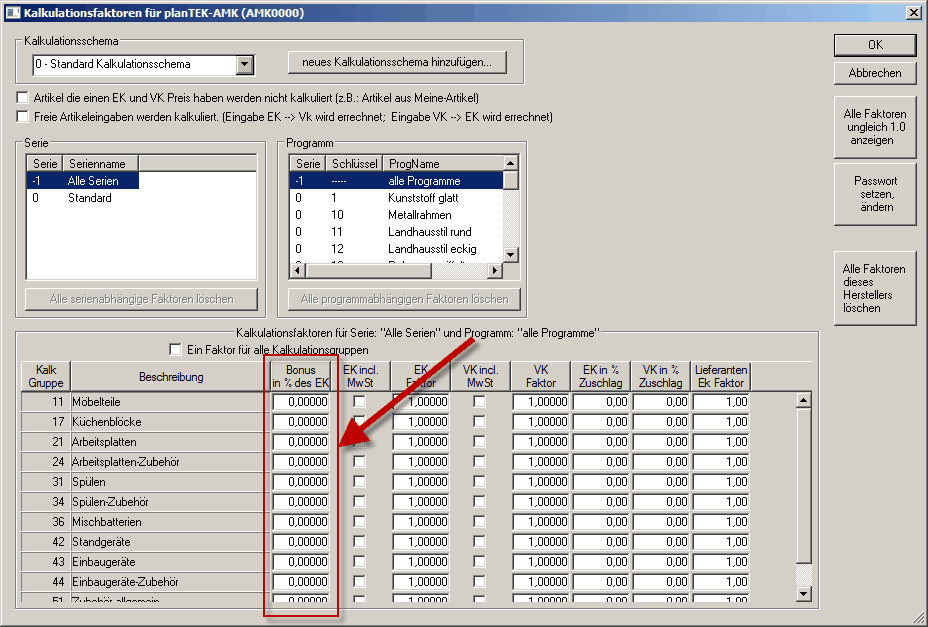Click VK Faktor field for Mischbatterien
Screen dimensions: 928x627
point(541,521)
